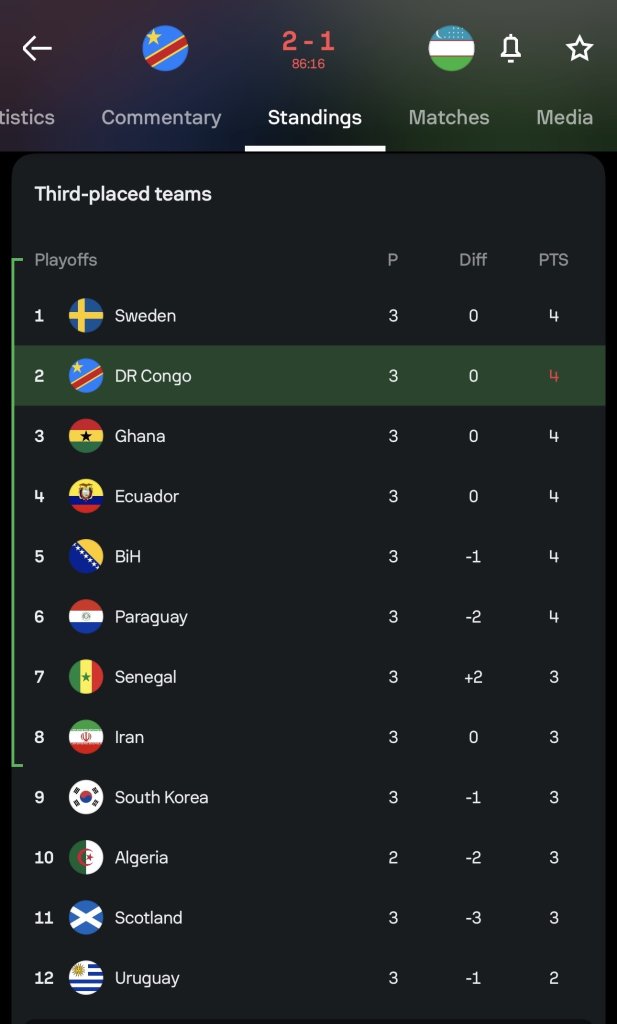Screen dimensions: 617x1024
Task: Open Uruguay team in twelfth place
Action: pos(309,978)
